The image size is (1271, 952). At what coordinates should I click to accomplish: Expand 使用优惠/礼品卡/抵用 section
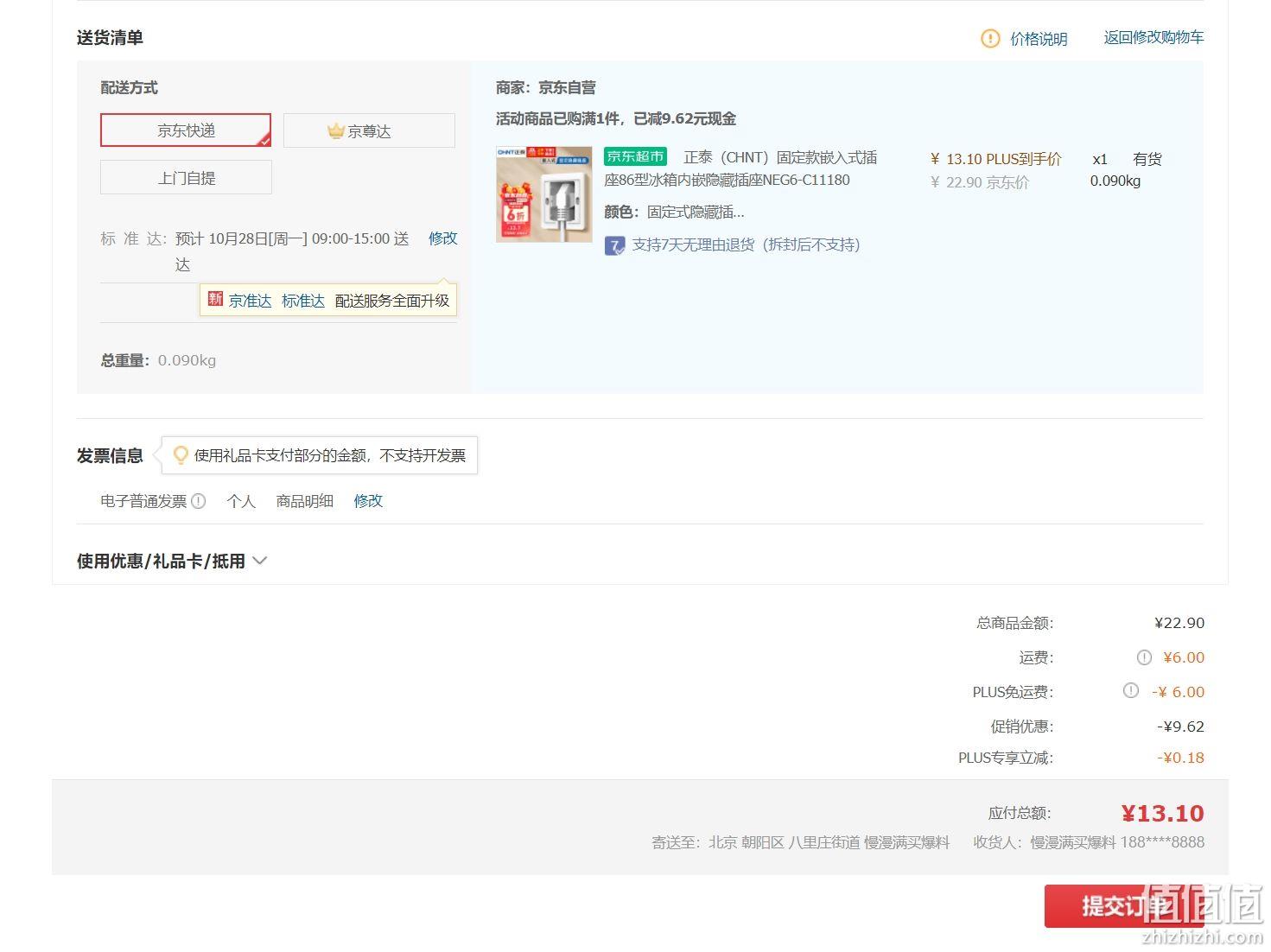click(172, 561)
